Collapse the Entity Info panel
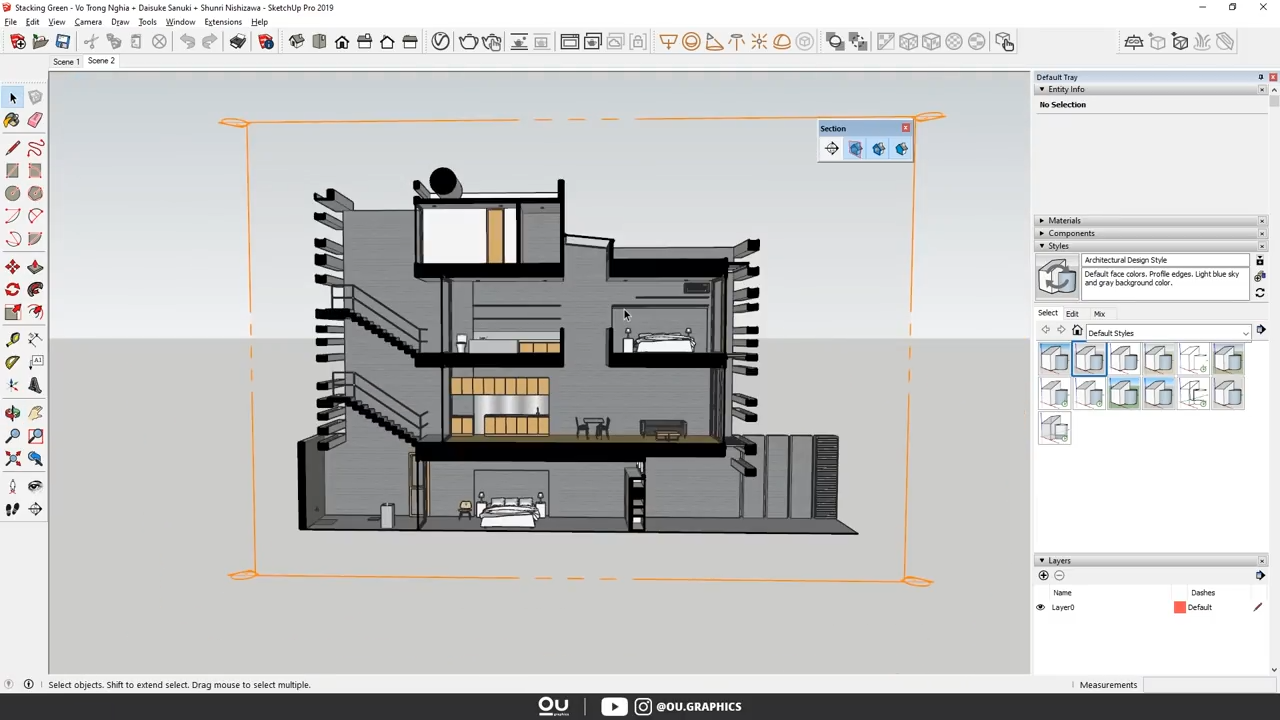 click(1041, 90)
